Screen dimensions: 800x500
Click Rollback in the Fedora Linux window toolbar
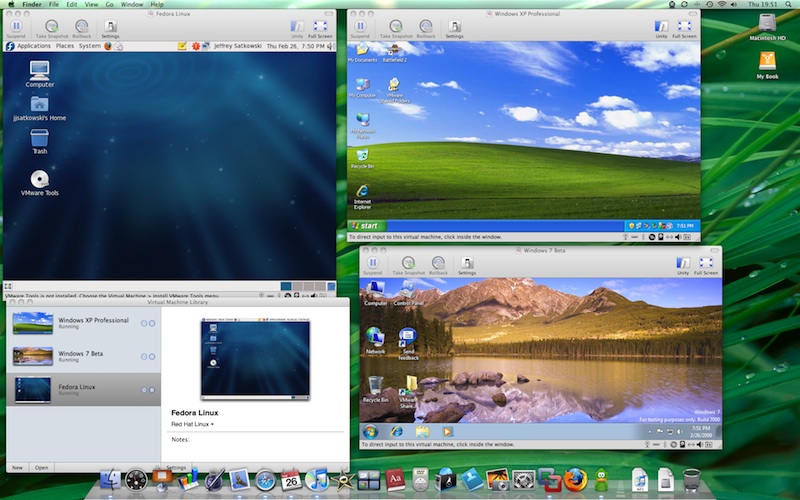[x=82, y=29]
